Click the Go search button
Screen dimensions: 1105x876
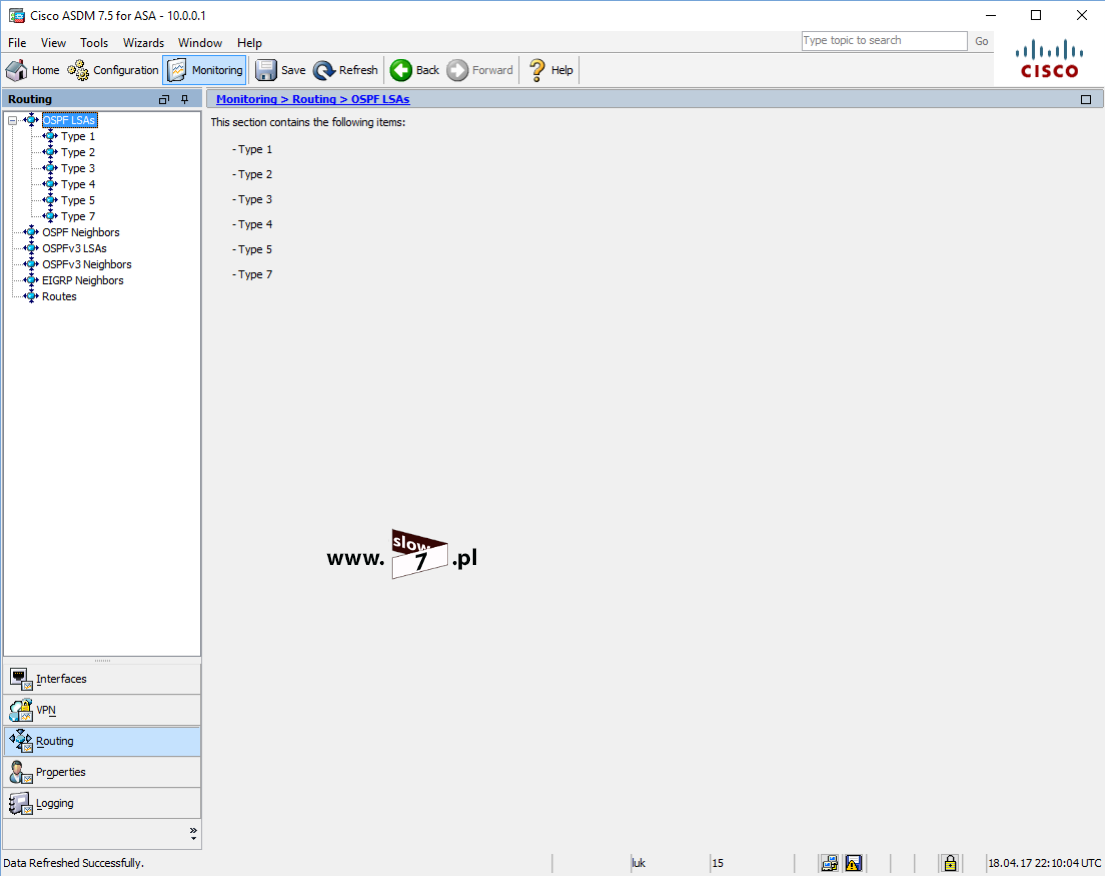(x=981, y=42)
